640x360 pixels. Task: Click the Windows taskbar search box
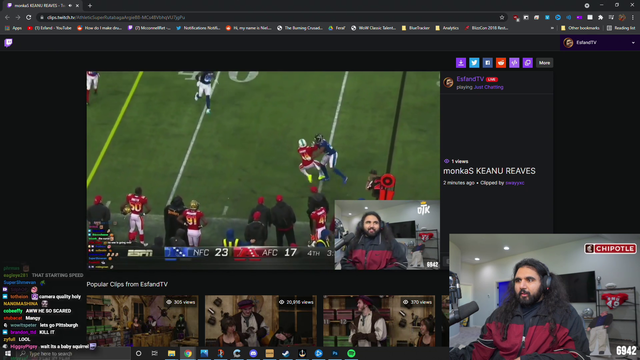click(73, 353)
